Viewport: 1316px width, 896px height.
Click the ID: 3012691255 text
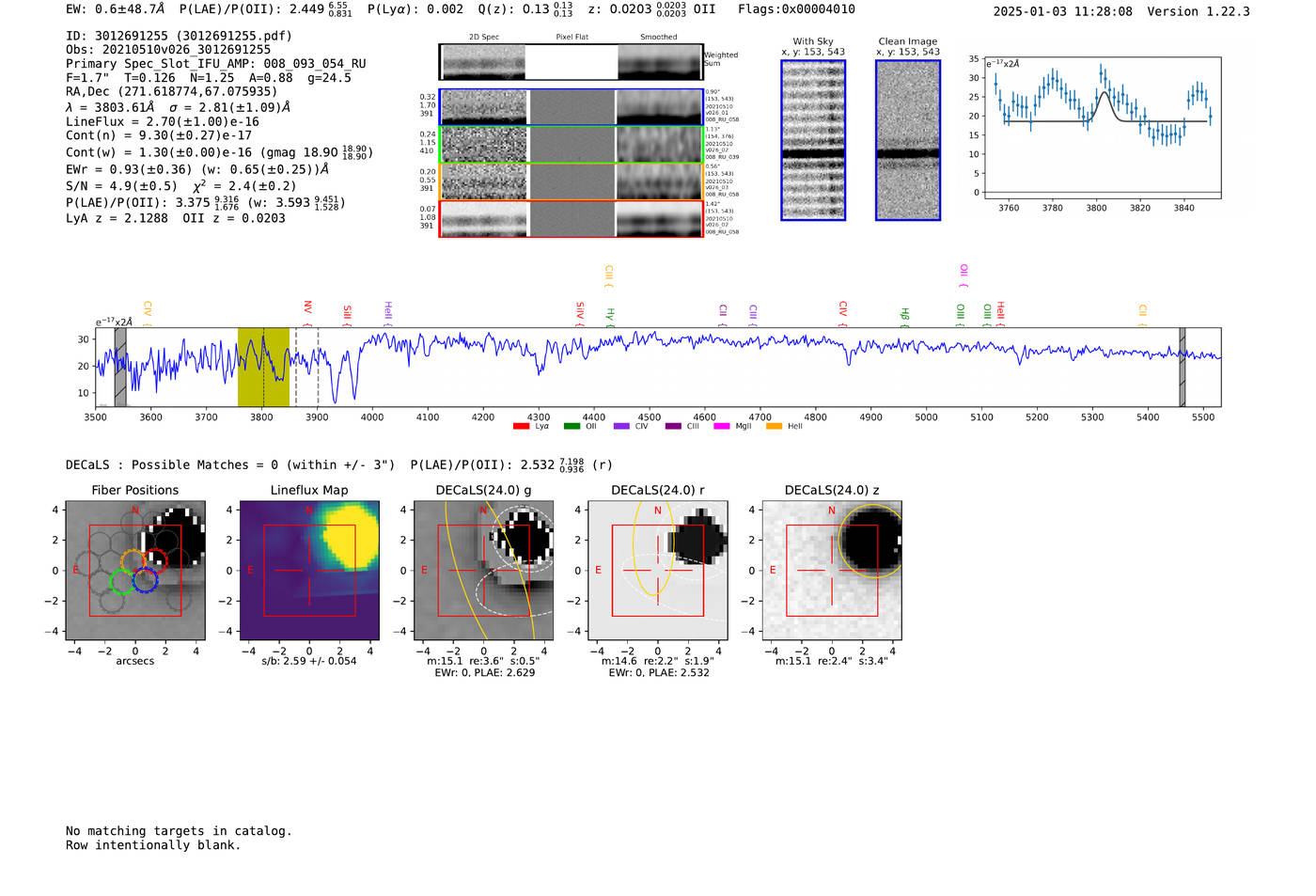[117, 36]
